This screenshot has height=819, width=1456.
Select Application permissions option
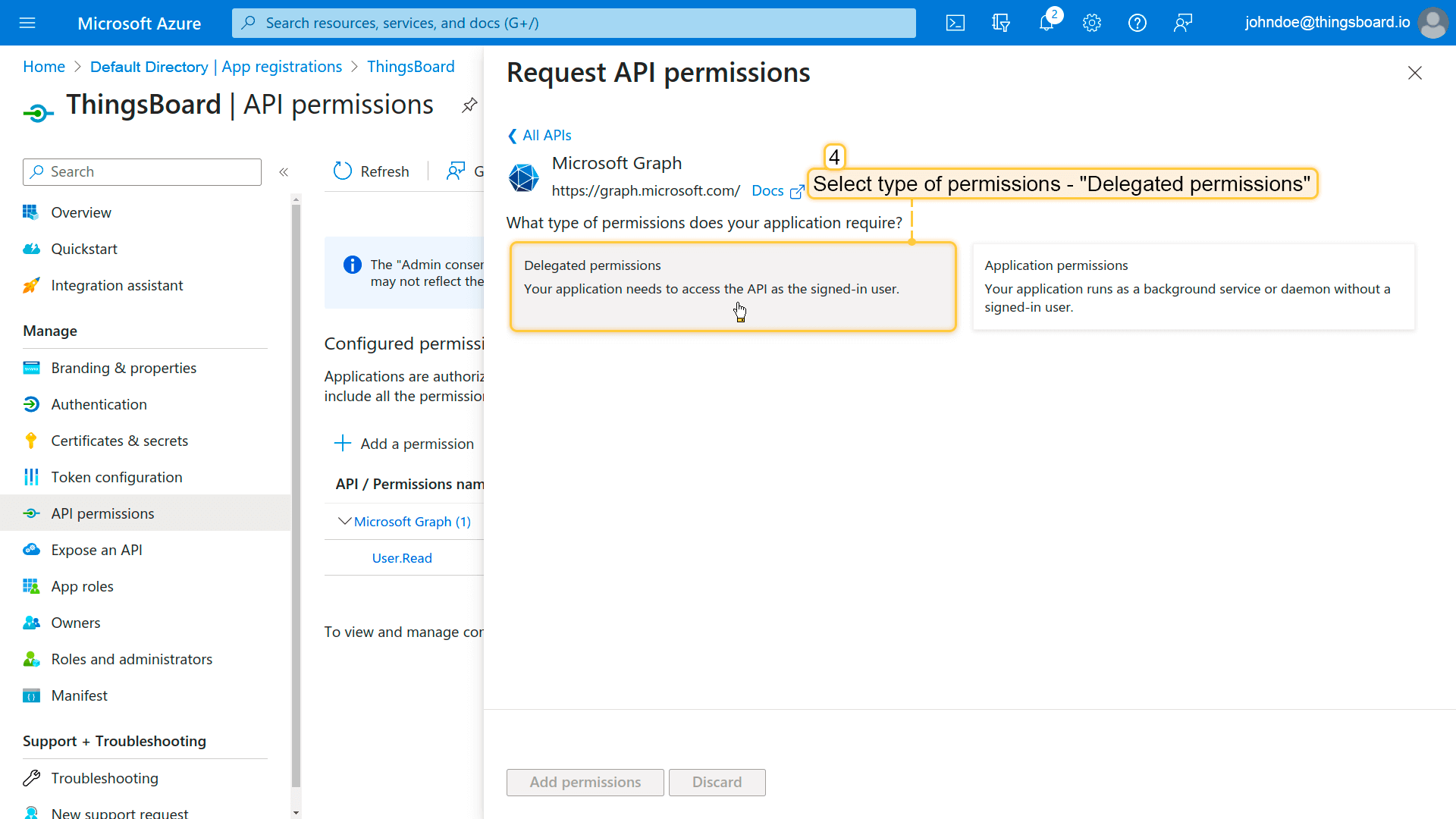[1194, 287]
